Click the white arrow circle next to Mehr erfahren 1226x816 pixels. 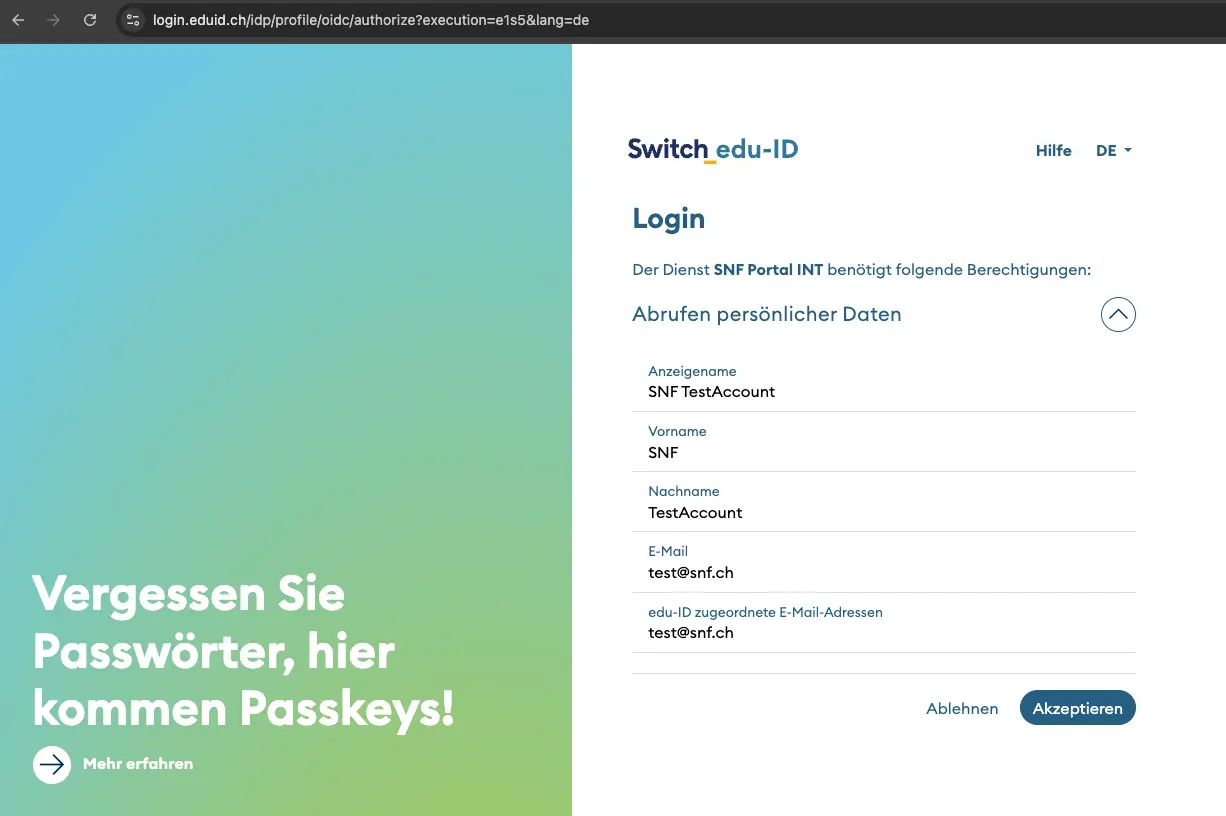(x=51, y=764)
